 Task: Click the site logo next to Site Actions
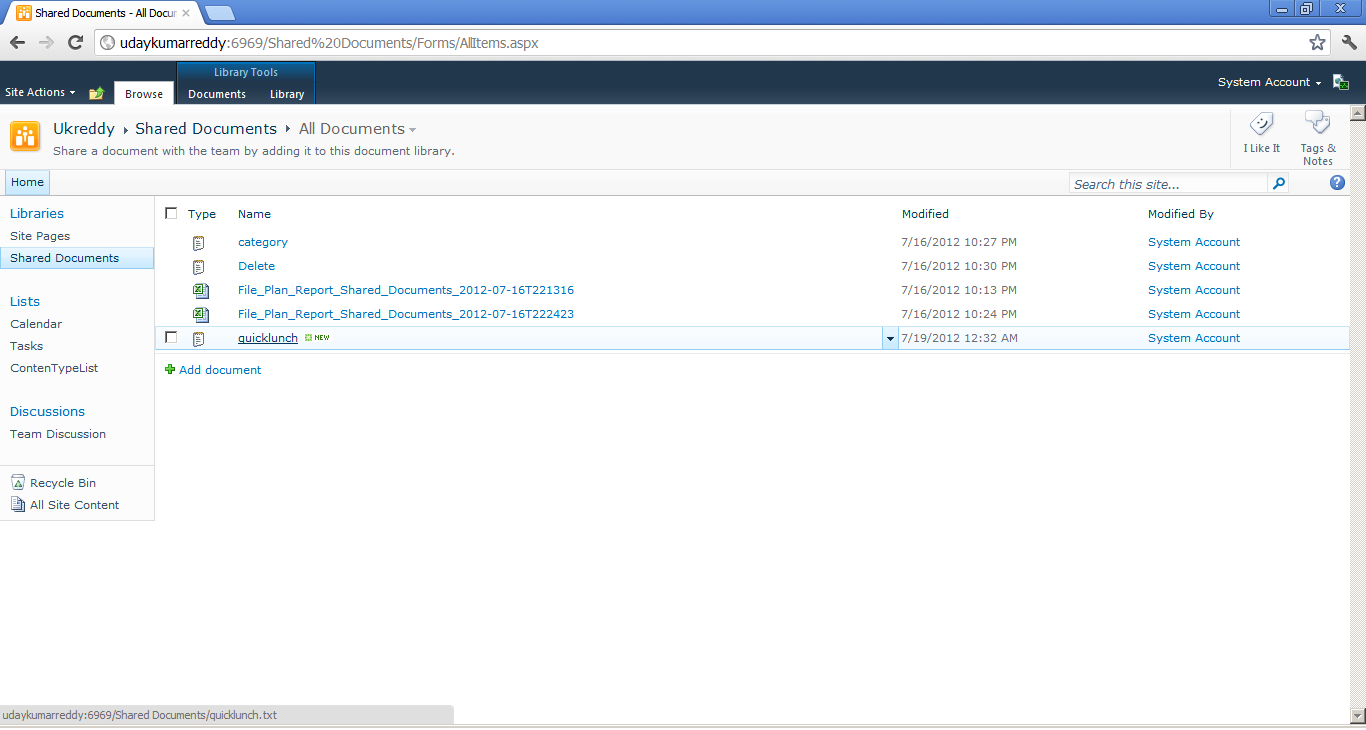point(96,92)
